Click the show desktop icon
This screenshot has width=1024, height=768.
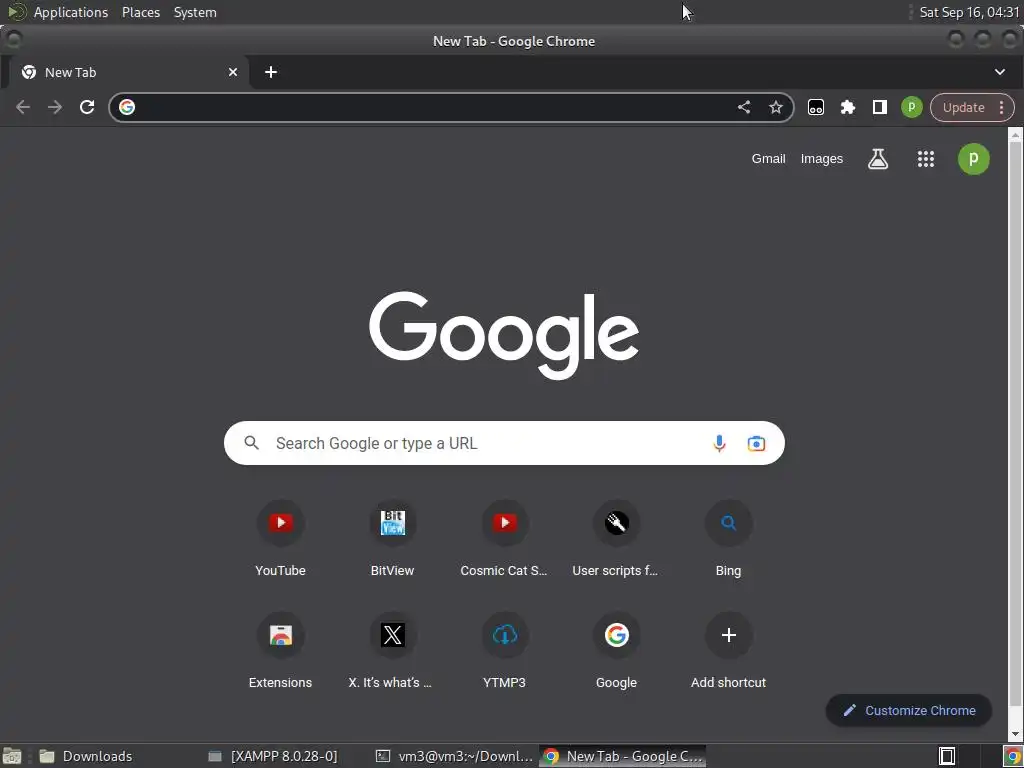(12, 756)
